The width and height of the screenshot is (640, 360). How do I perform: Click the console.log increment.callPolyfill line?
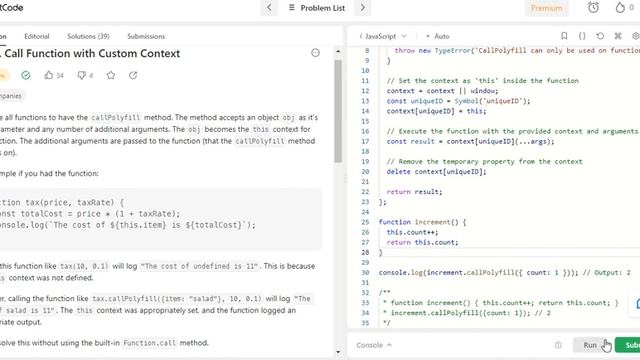click(504, 273)
